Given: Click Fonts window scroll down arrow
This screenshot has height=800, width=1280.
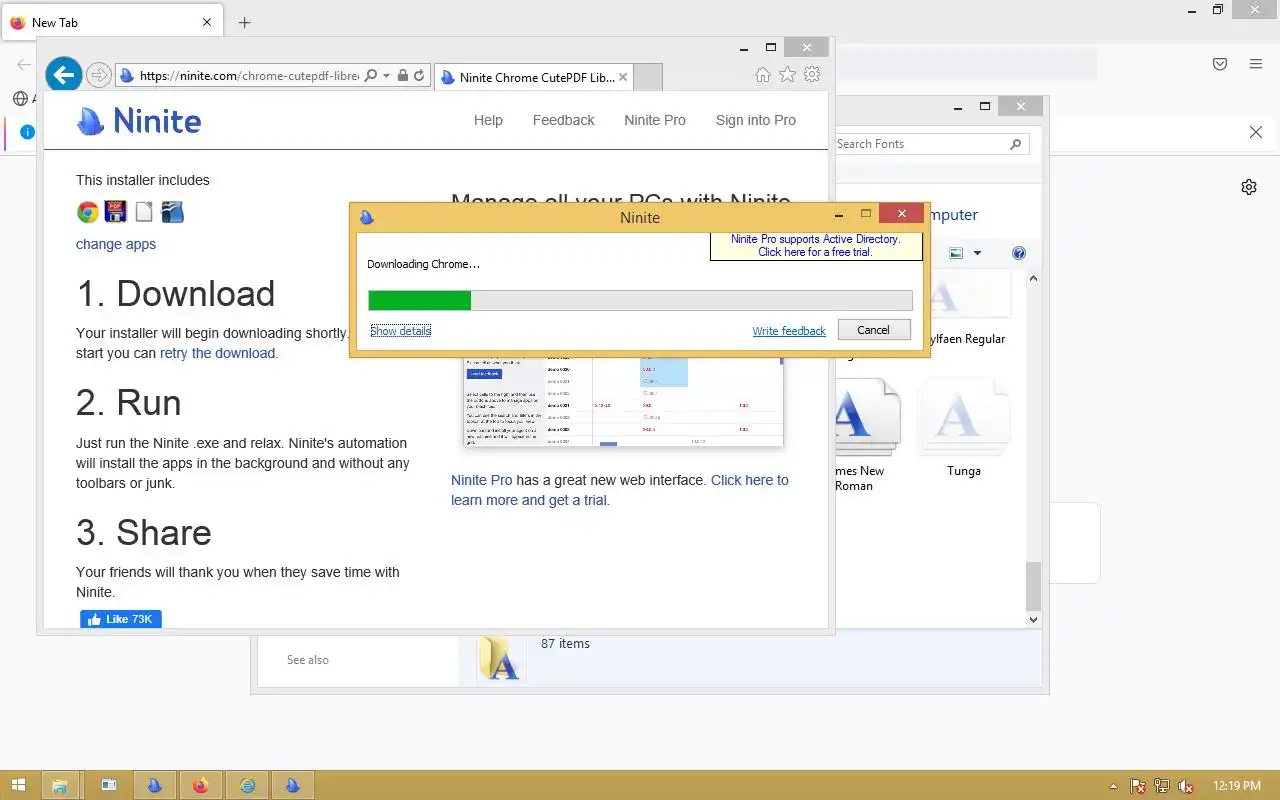Looking at the screenshot, I should 1034,619.
